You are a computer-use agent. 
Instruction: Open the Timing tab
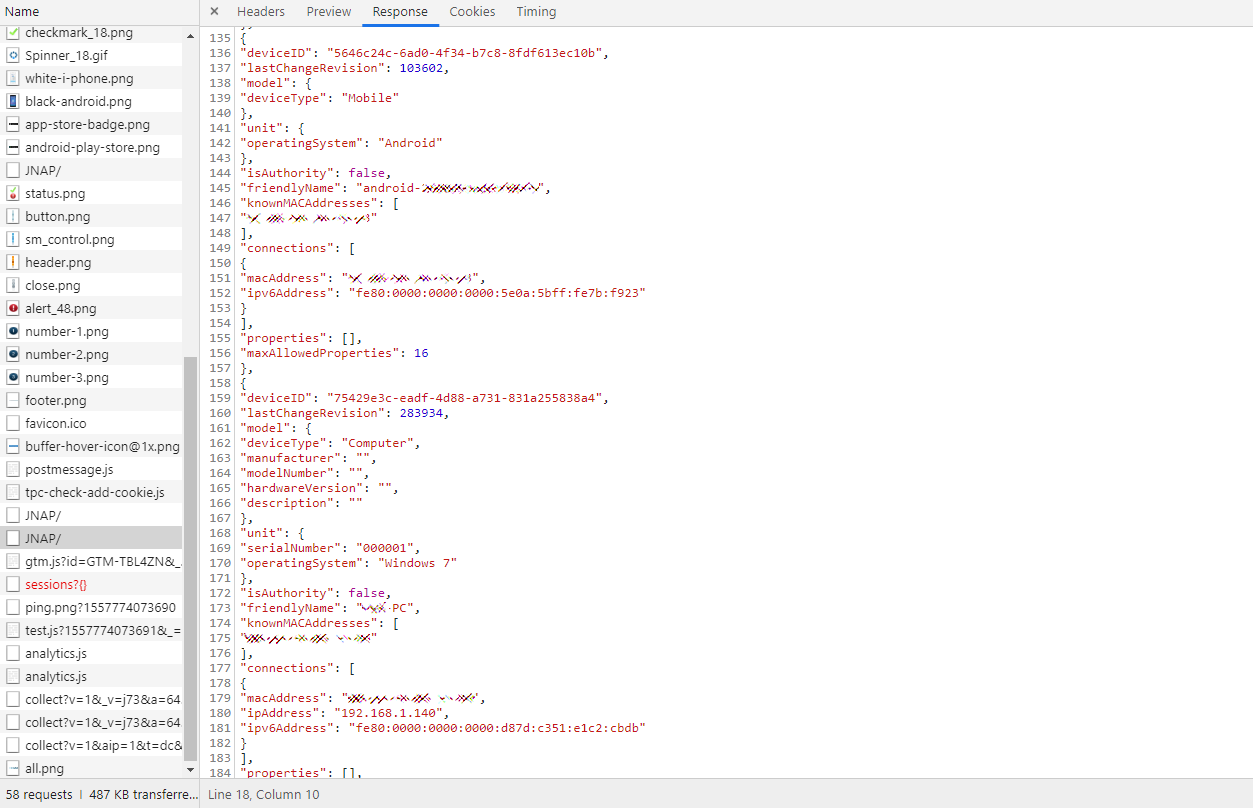pyautogui.click(x=536, y=12)
